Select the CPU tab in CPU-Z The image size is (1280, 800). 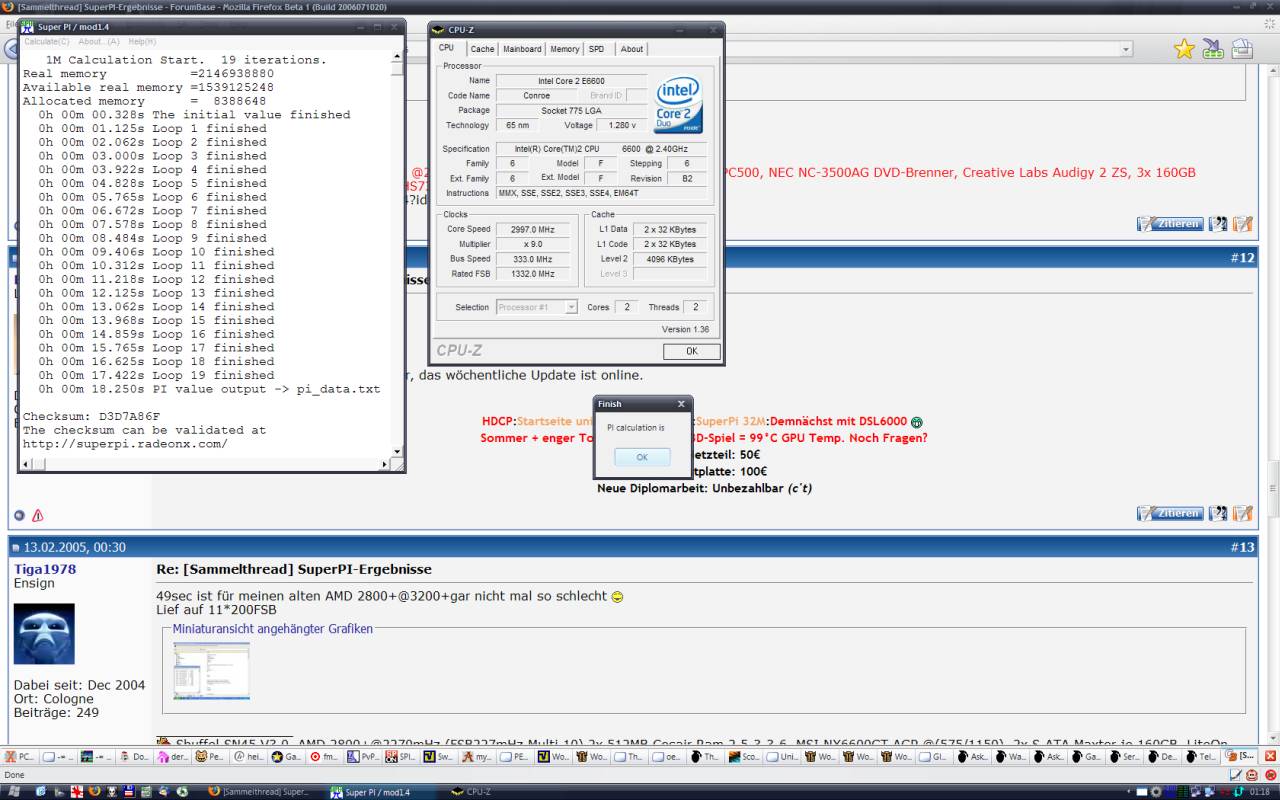pos(446,48)
